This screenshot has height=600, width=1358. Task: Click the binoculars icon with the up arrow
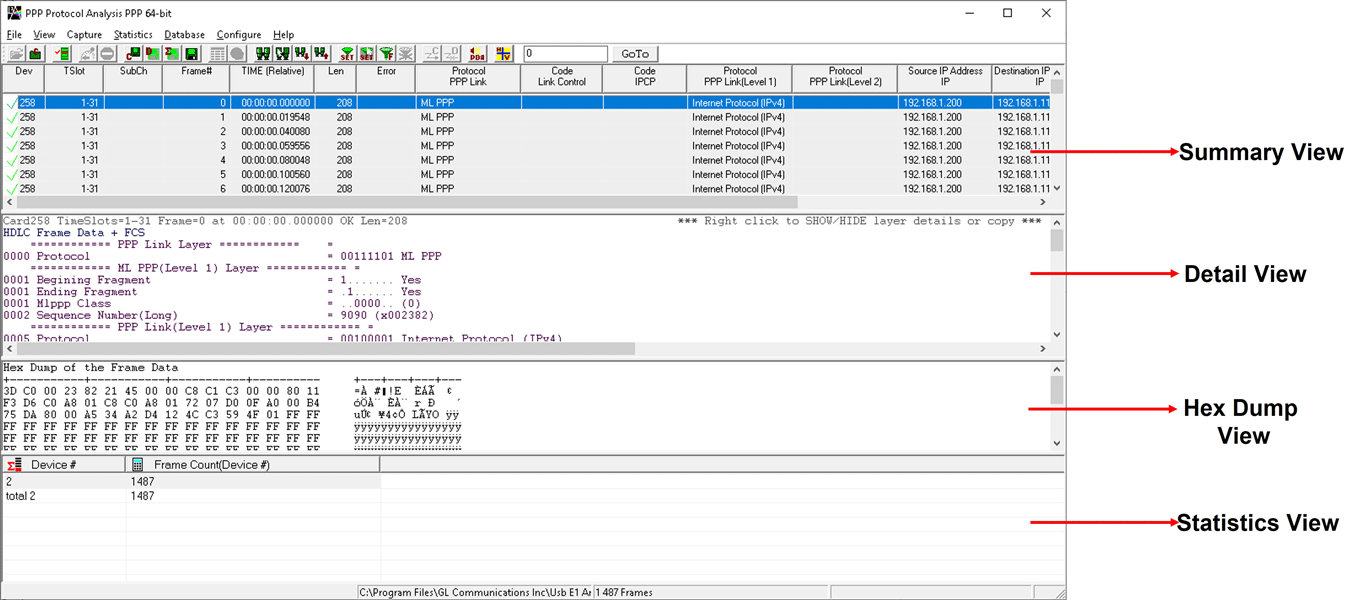click(321, 53)
